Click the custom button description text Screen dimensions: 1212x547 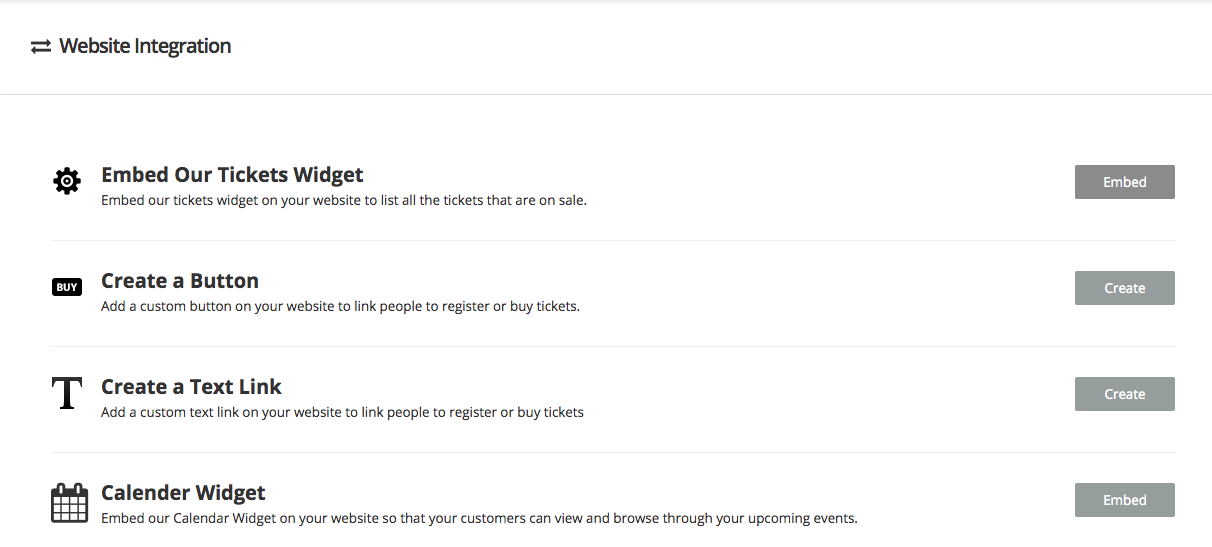click(x=340, y=306)
